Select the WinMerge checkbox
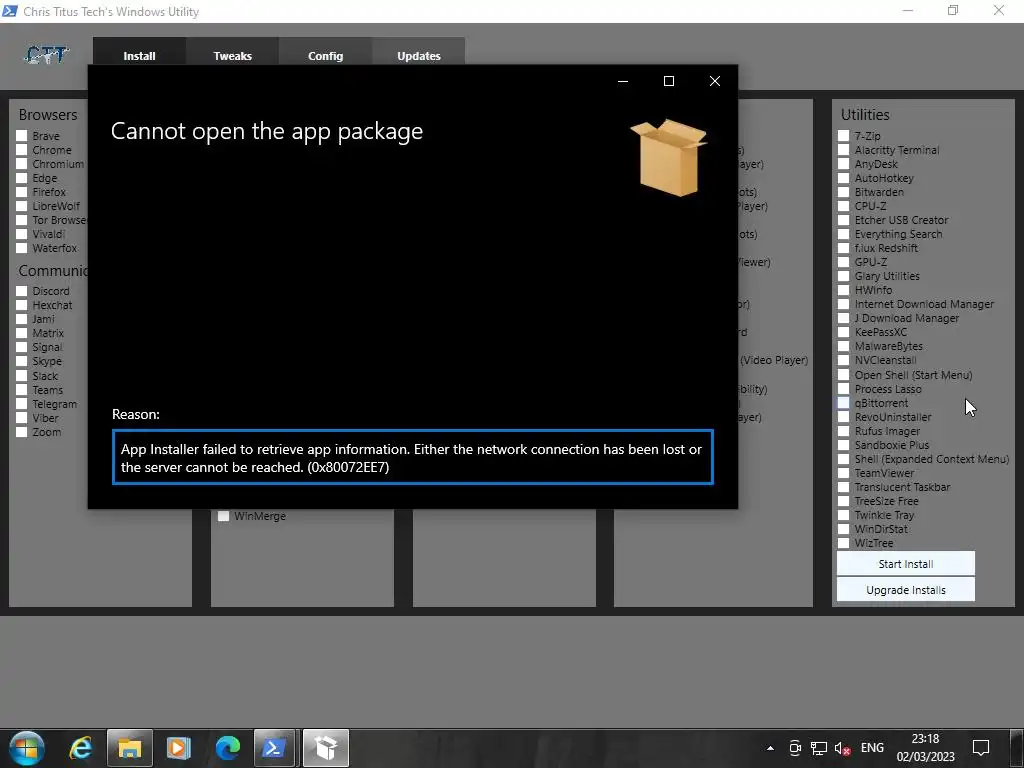1024x768 pixels. pyautogui.click(x=223, y=516)
